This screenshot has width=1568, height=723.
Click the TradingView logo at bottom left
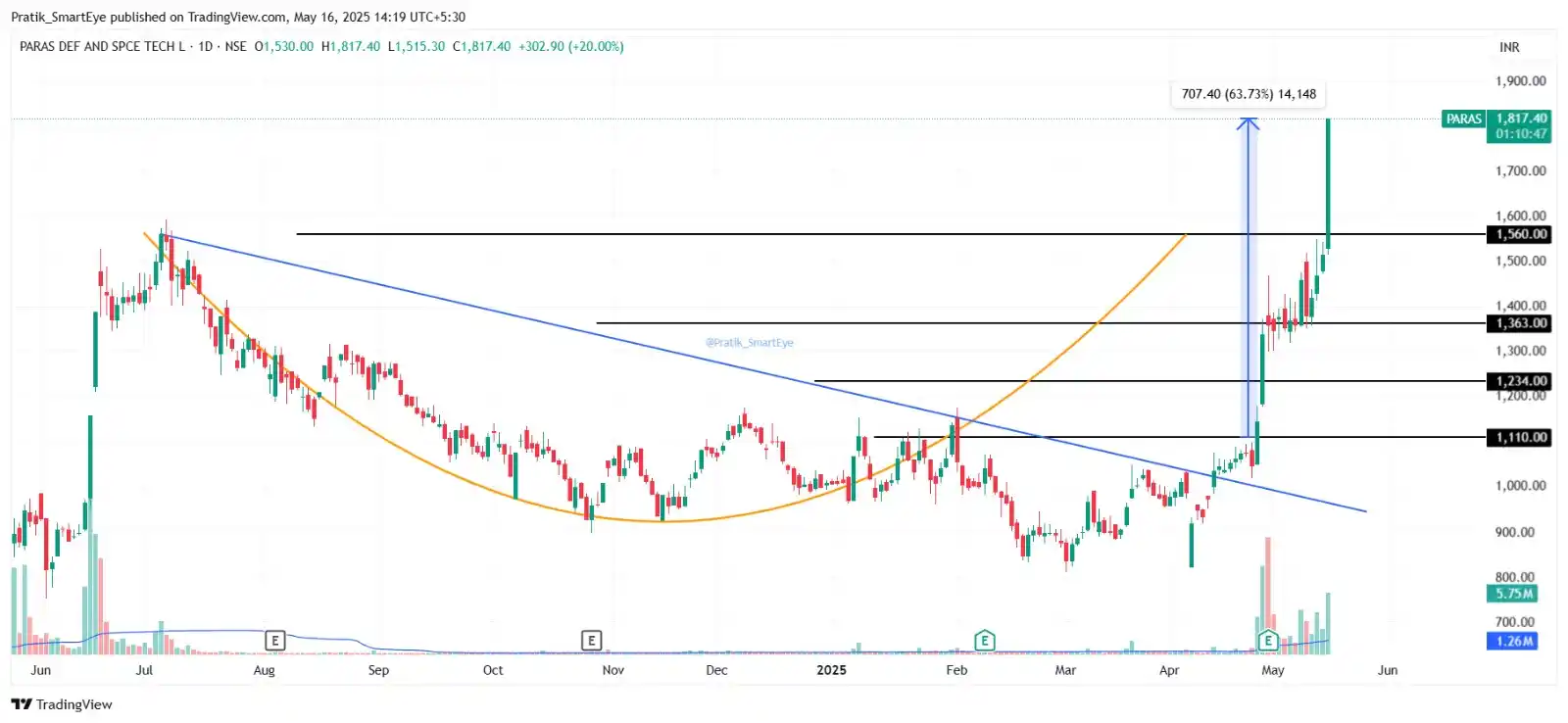point(62,704)
